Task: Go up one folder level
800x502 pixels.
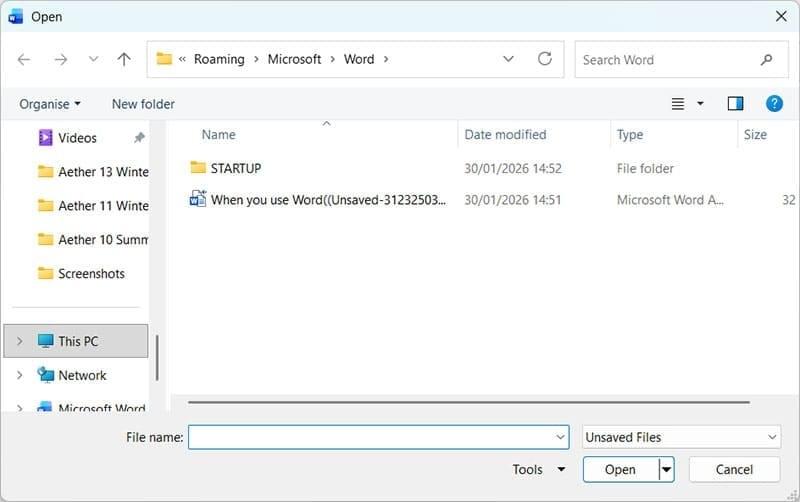Action: point(124,60)
